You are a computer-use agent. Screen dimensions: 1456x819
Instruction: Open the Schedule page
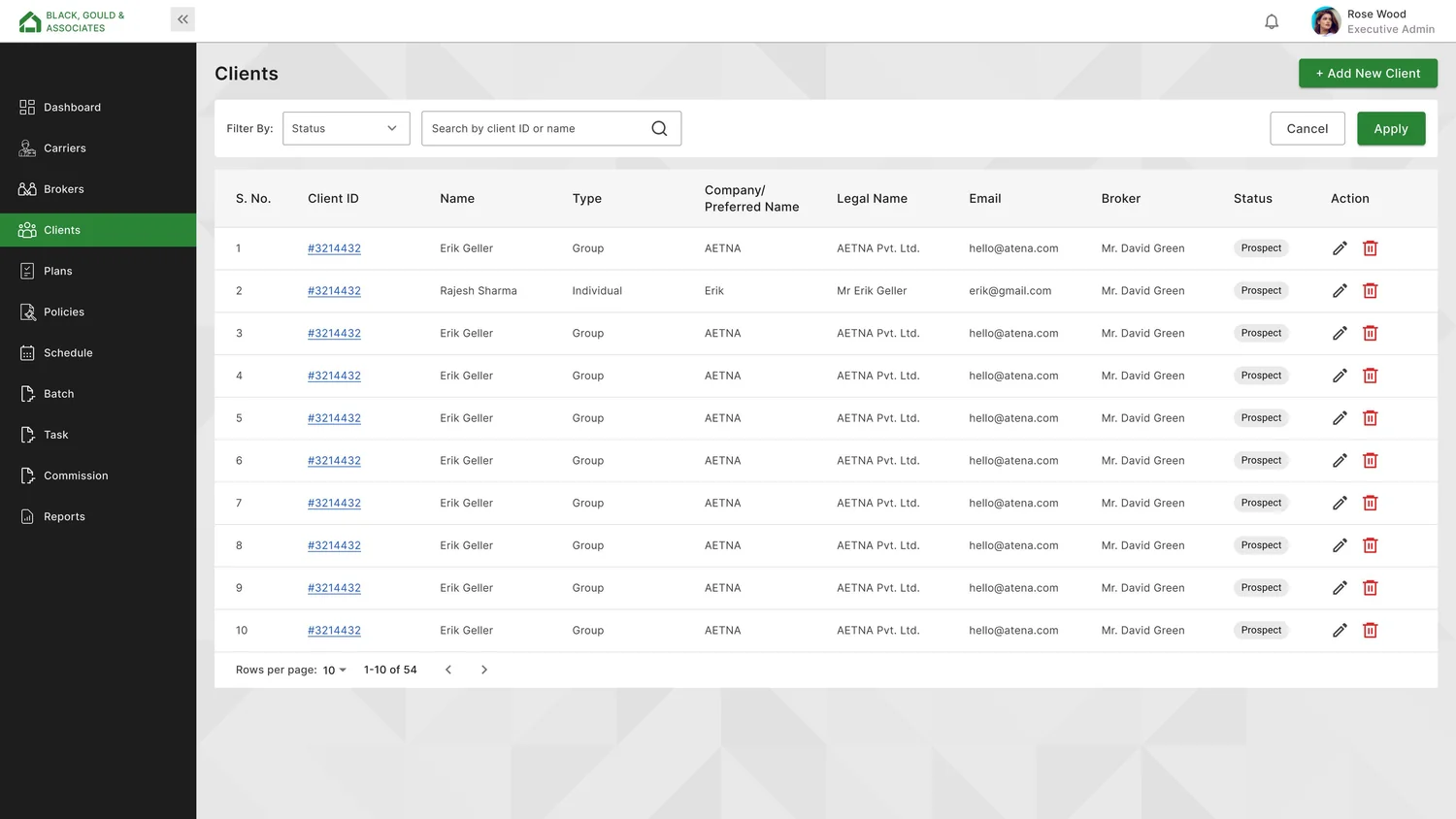click(98, 353)
